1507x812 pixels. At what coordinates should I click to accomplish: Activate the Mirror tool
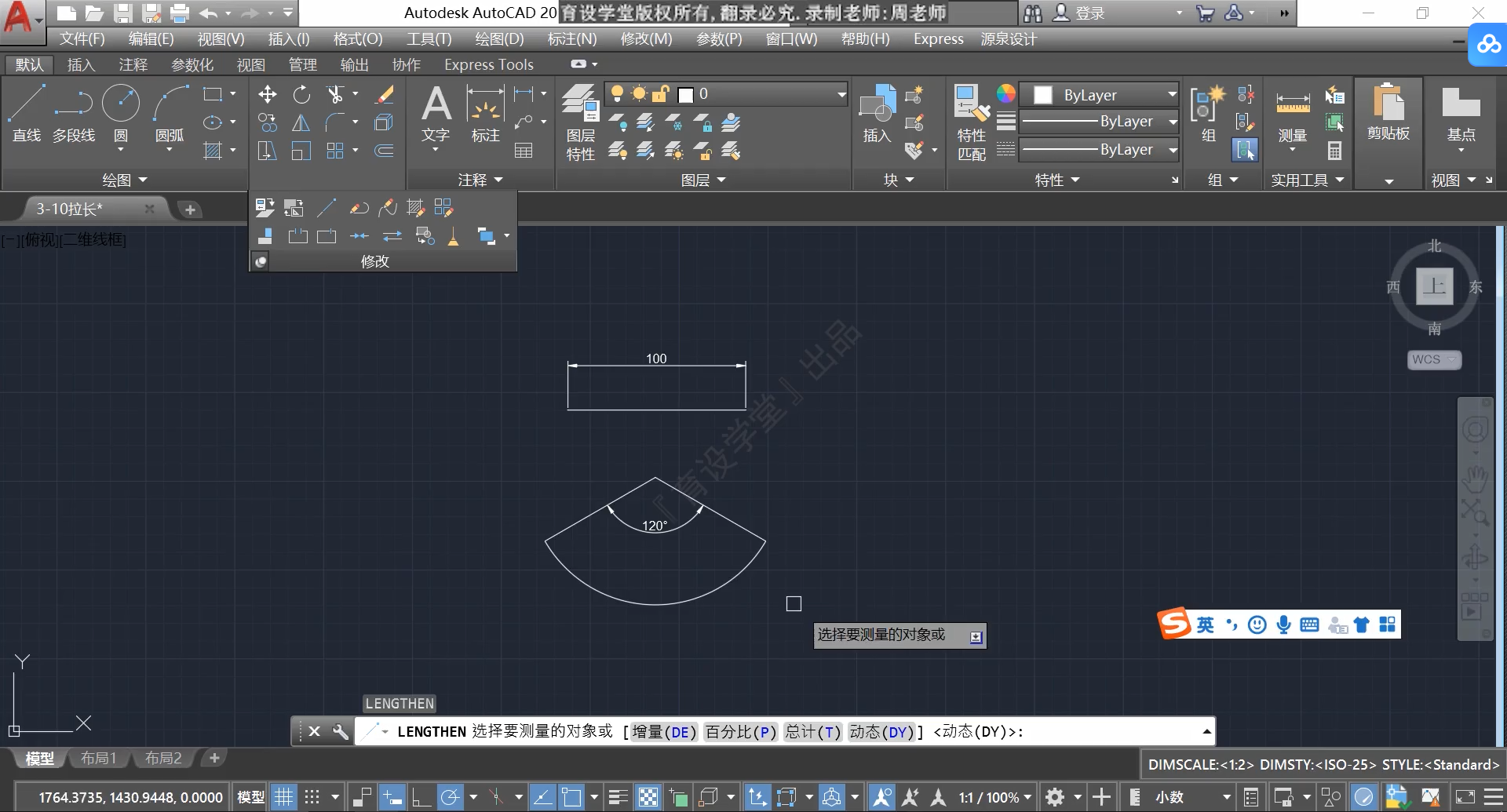coord(301,122)
